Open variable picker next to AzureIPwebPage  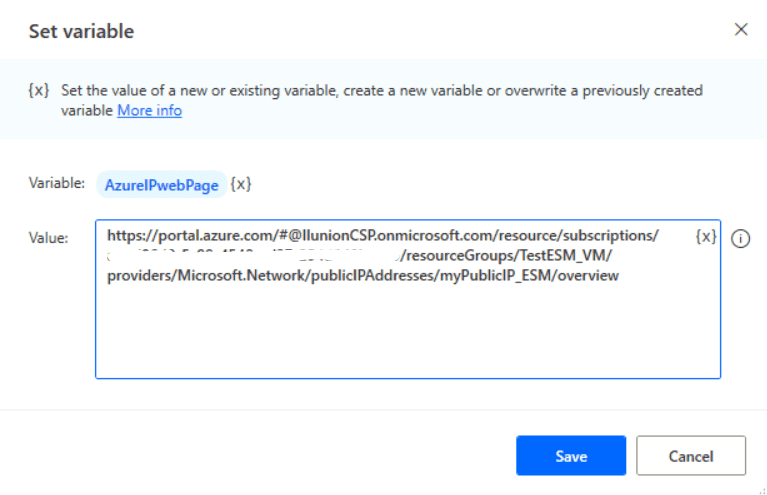(241, 184)
